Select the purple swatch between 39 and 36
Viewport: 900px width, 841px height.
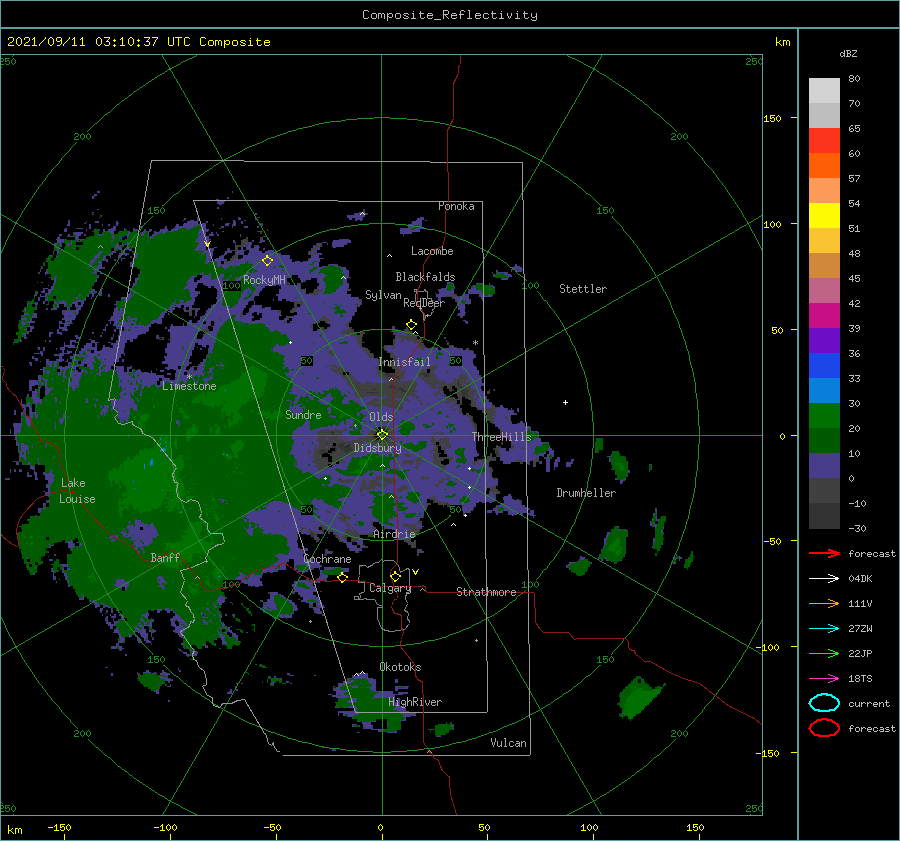click(824, 340)
